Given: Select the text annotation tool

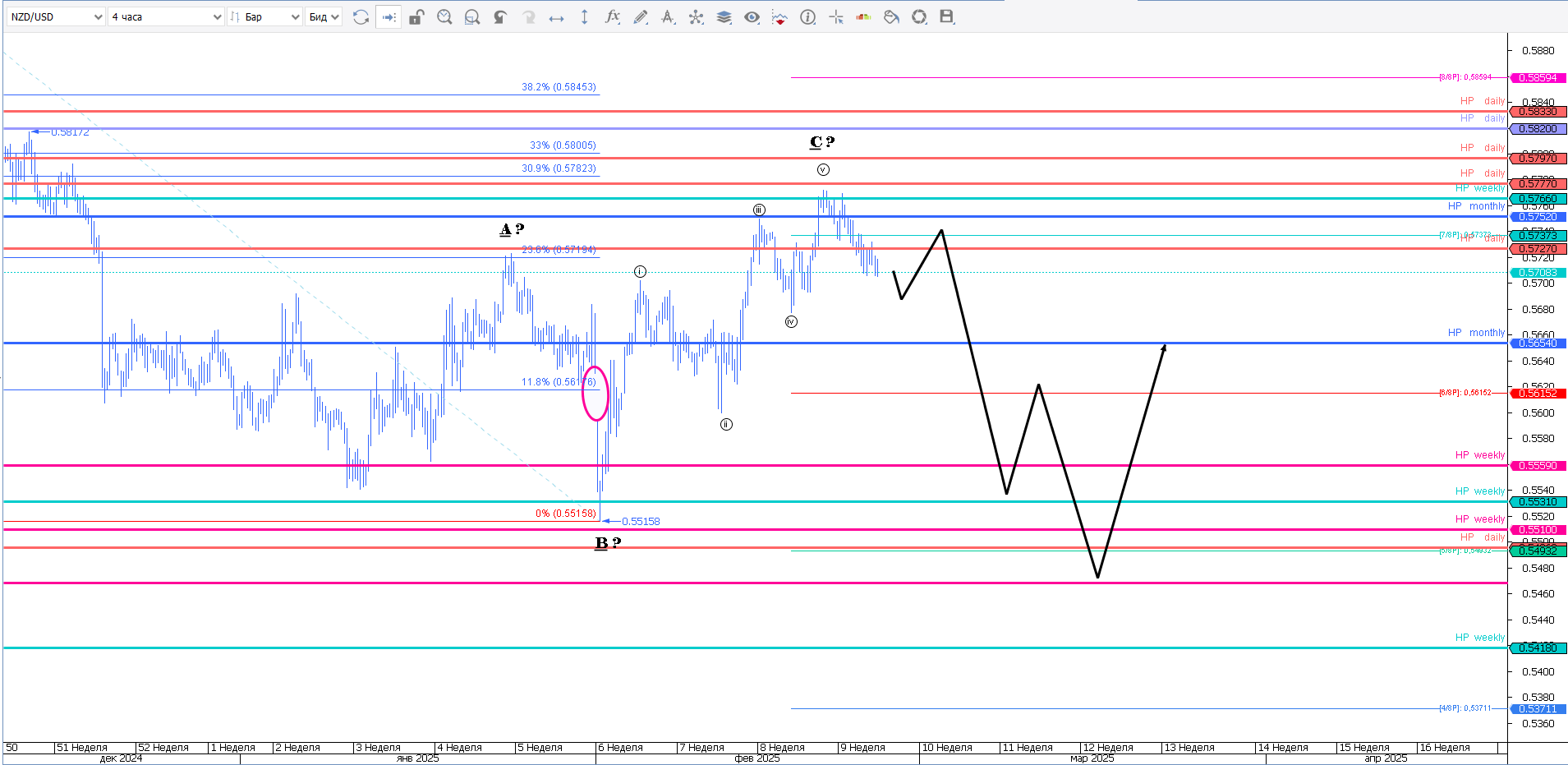Looking at the screenshot, I should (x=668, y=17).
